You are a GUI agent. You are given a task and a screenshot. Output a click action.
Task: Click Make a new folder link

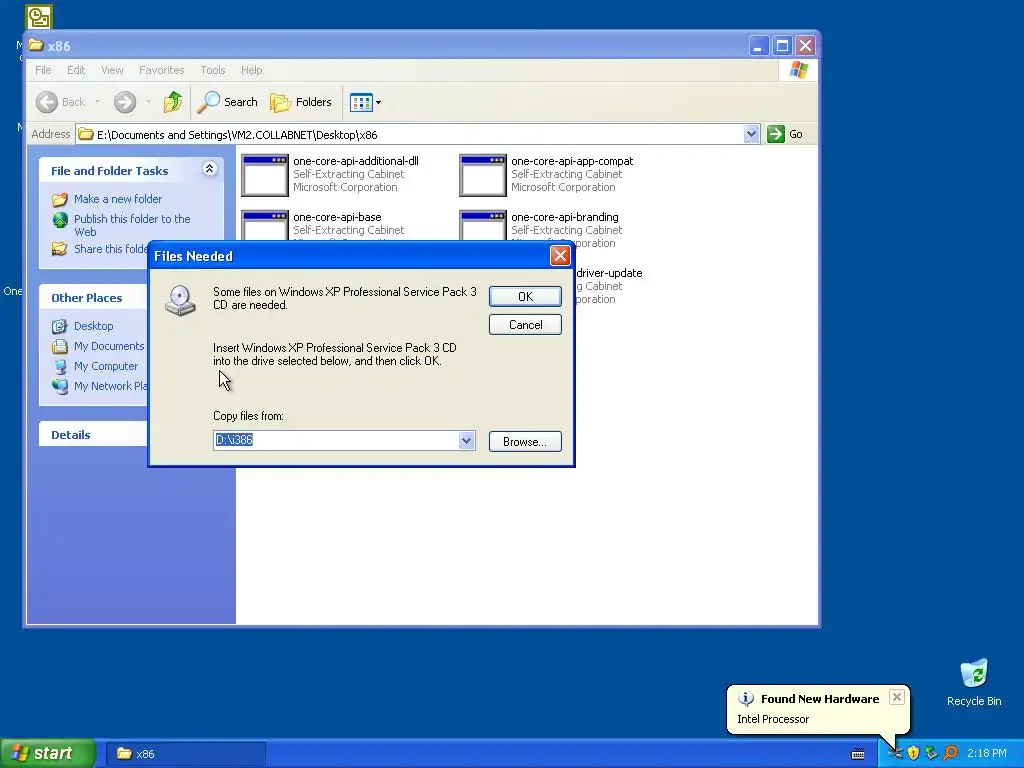click(x=118, y=199)
